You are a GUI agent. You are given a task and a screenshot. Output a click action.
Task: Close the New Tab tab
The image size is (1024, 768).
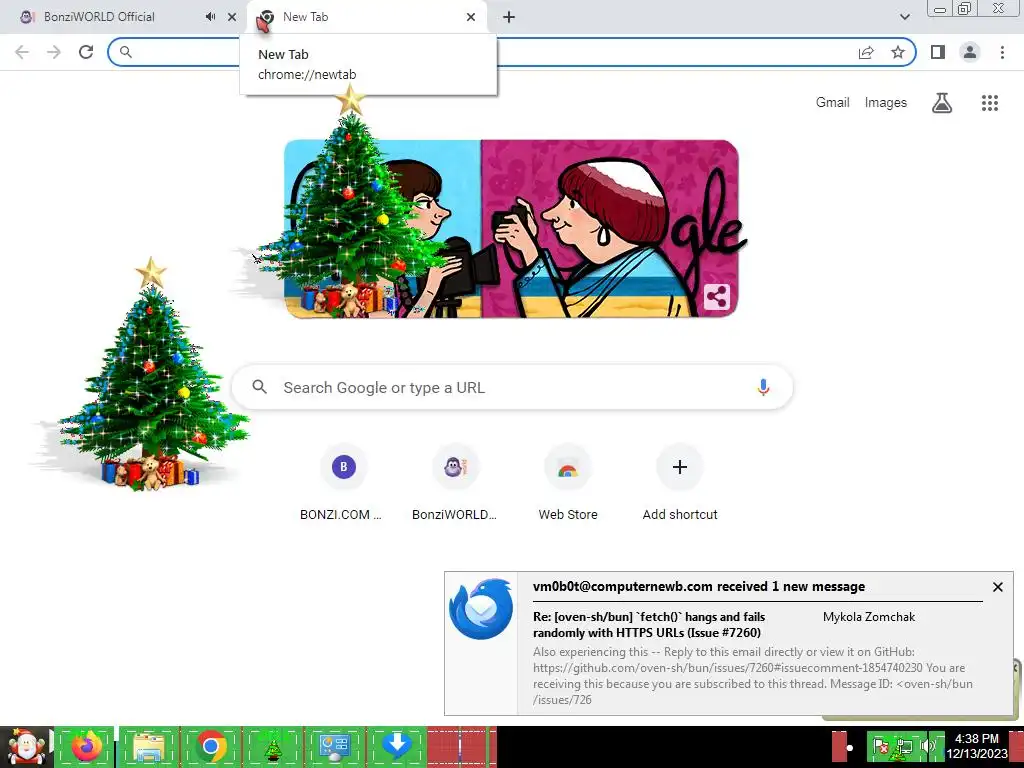[x=471, y=17]
